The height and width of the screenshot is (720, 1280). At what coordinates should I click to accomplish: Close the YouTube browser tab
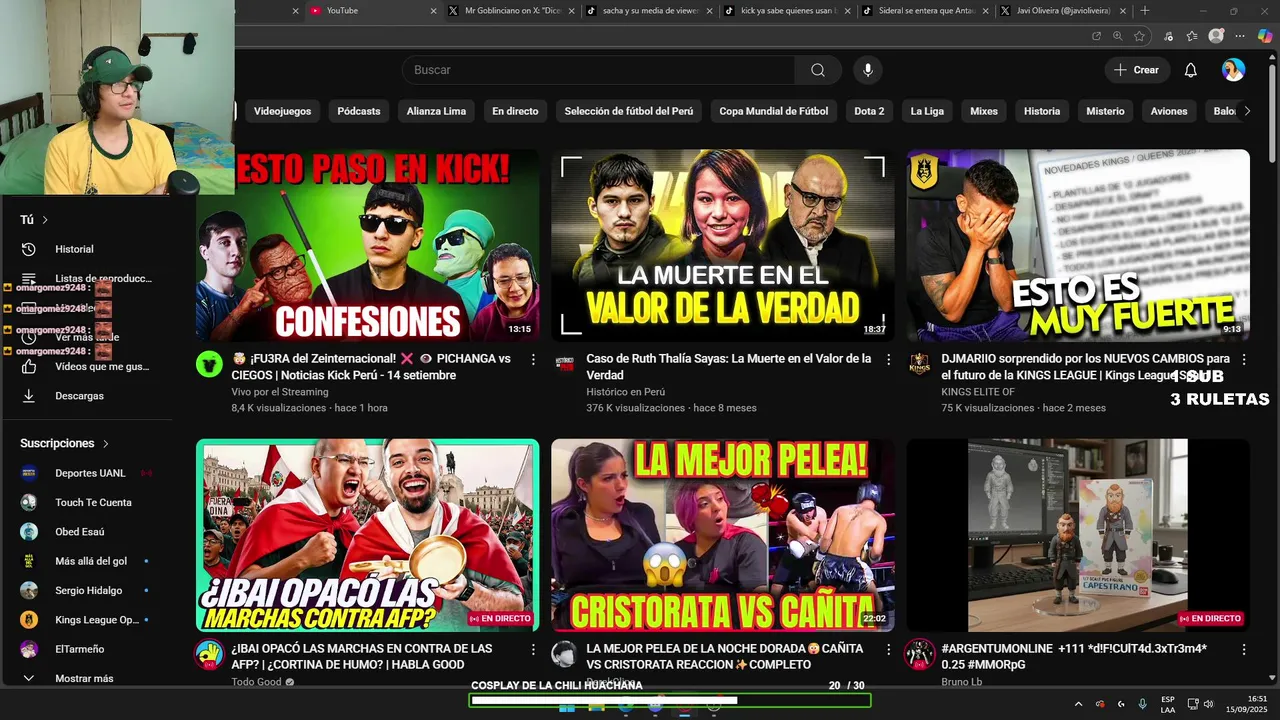tap(433, 11)
